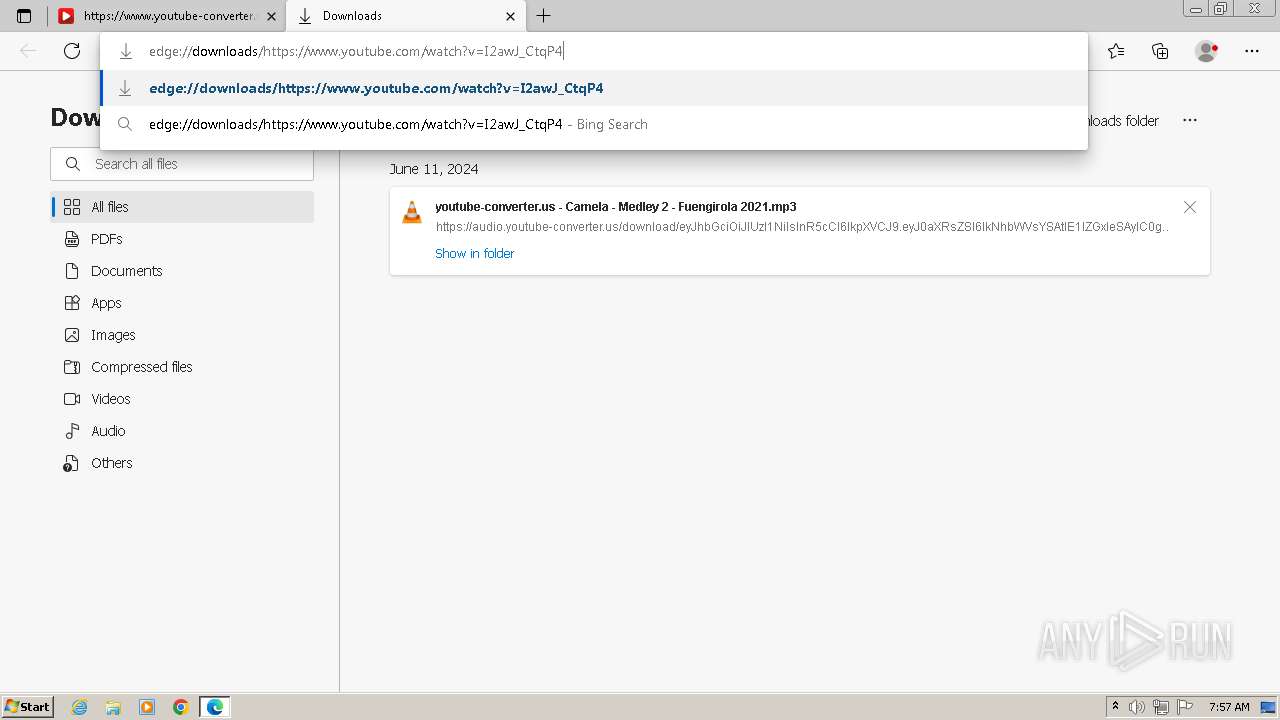Open downloads page more options menu
1280x720 pixels.
pos(1190,120)
